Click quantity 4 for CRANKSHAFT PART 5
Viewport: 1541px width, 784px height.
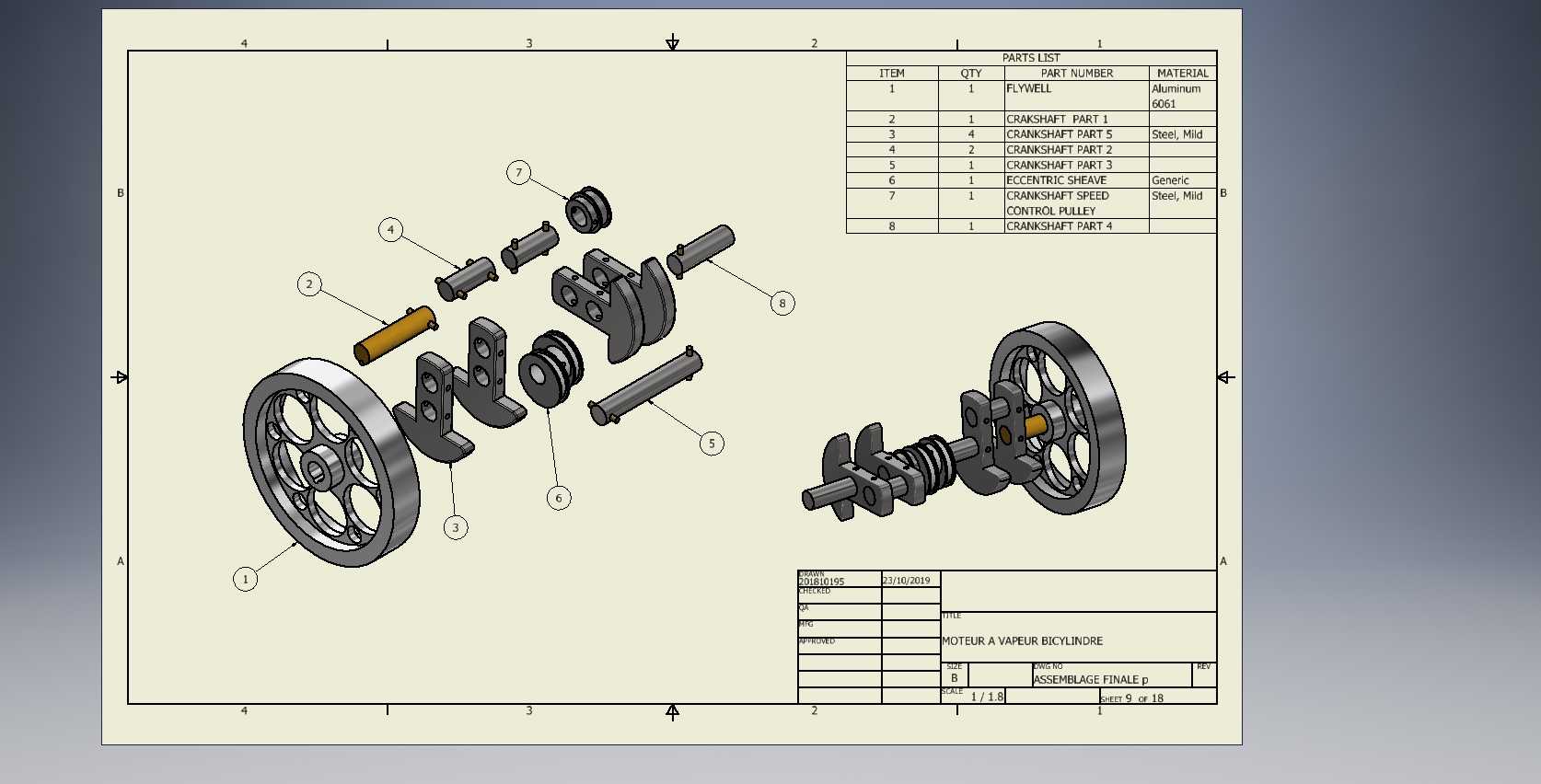tap(971, 134)
